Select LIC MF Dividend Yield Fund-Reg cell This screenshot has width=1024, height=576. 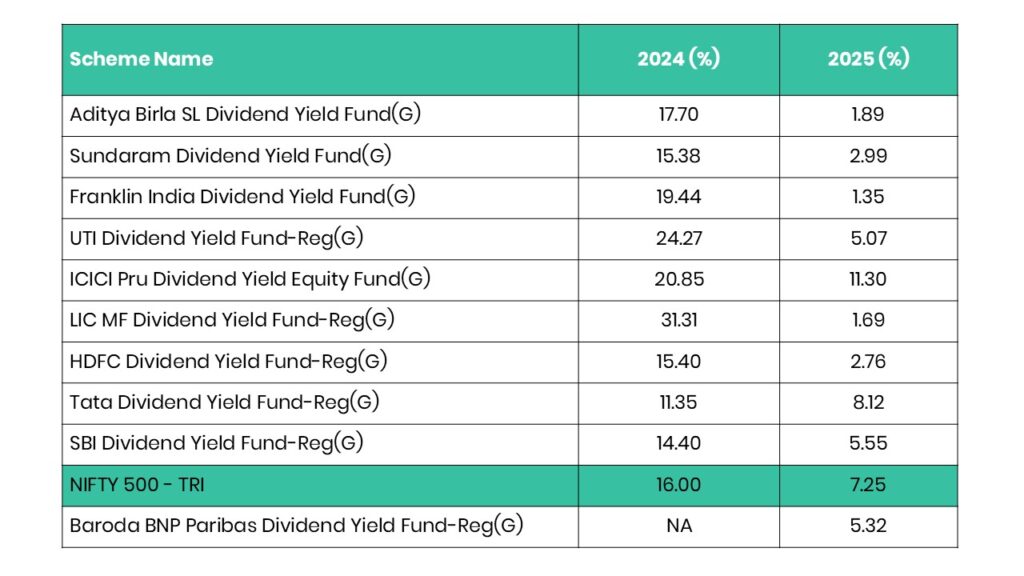[232, 320]
